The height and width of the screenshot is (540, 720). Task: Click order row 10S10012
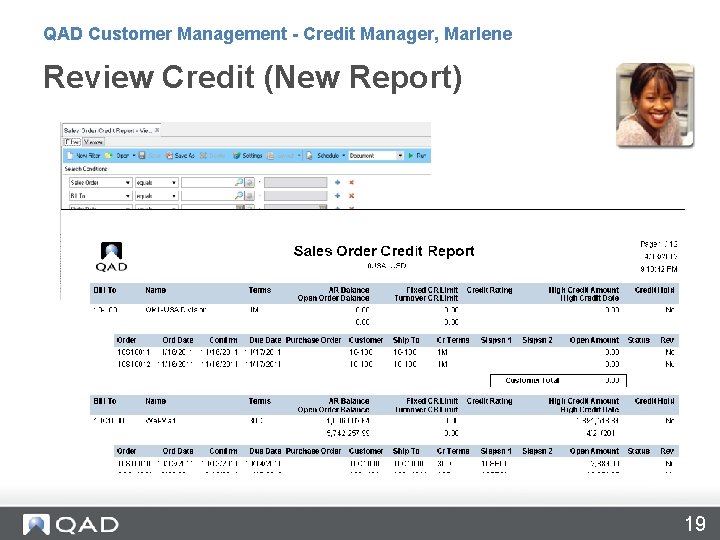tap(396, 364)
